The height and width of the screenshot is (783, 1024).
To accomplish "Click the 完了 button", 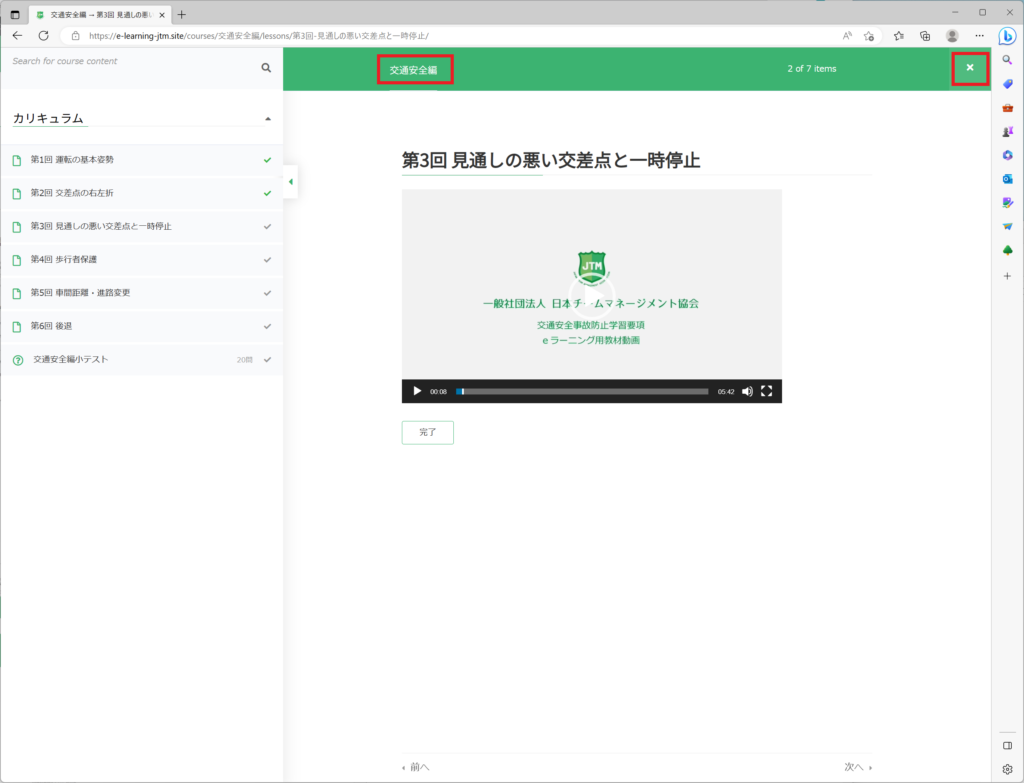I will (427, 432).
